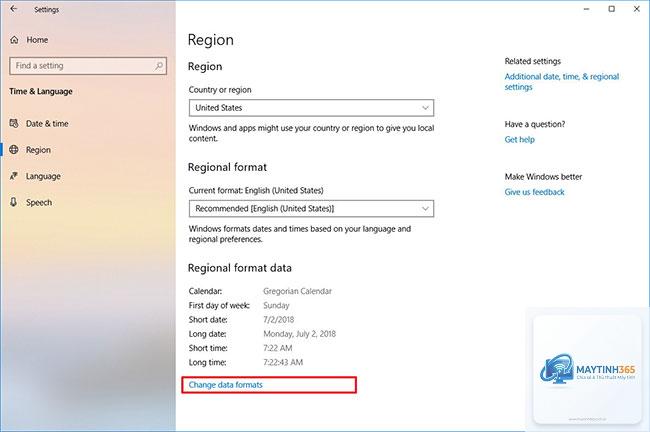This screenshot has height=432, width=650.
Task: Click Give us feedback link
Action: pos(534,192)
